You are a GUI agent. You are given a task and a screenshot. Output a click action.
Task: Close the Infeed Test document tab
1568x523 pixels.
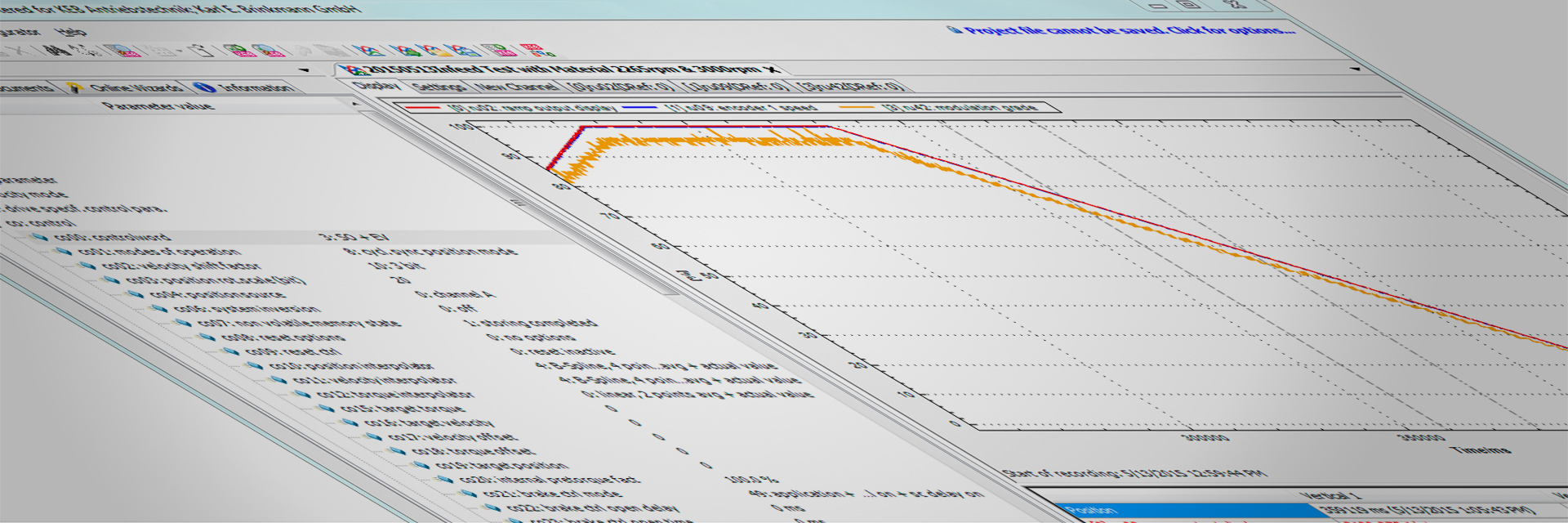coord(773,69)
